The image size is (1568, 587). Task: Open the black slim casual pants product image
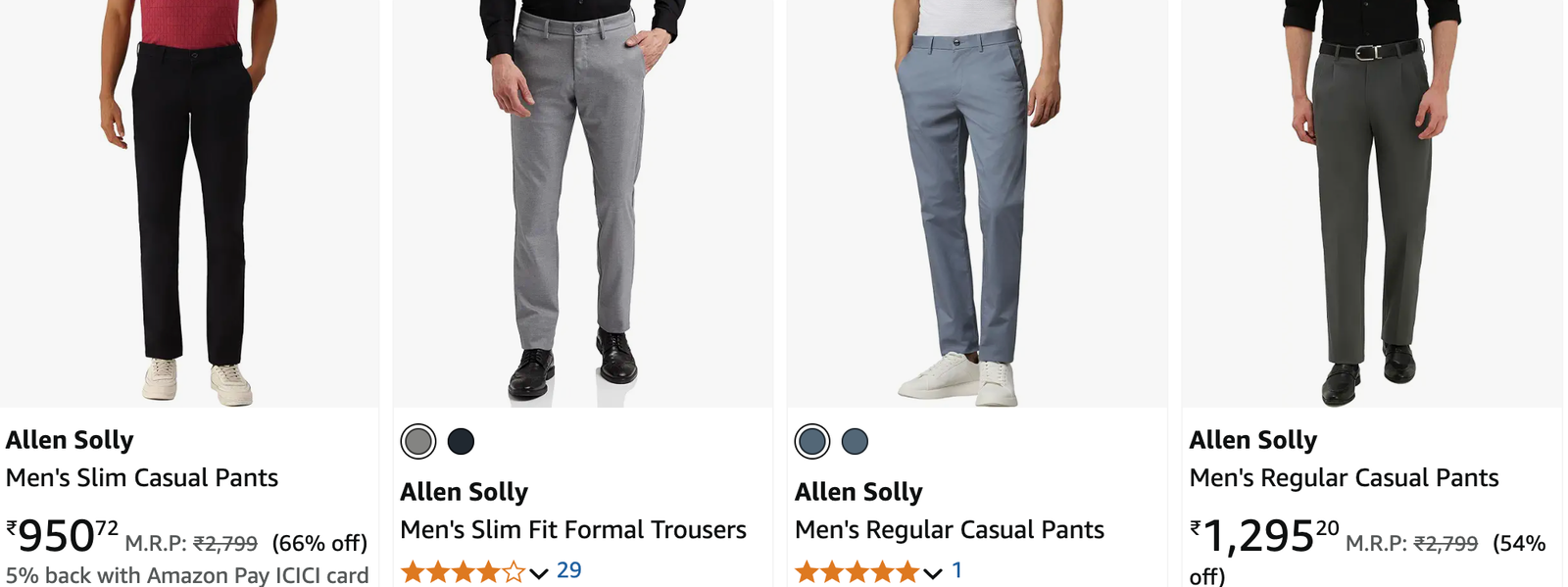189,204
